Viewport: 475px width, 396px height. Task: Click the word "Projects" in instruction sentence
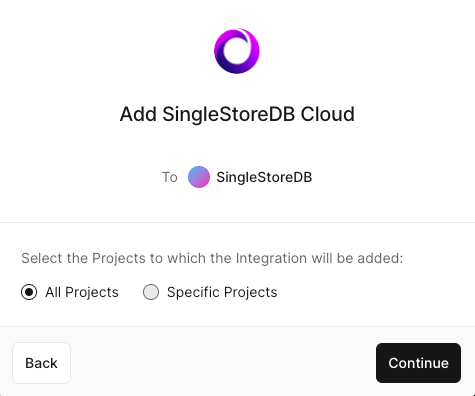pyautogui.click(x=119, y=258)
